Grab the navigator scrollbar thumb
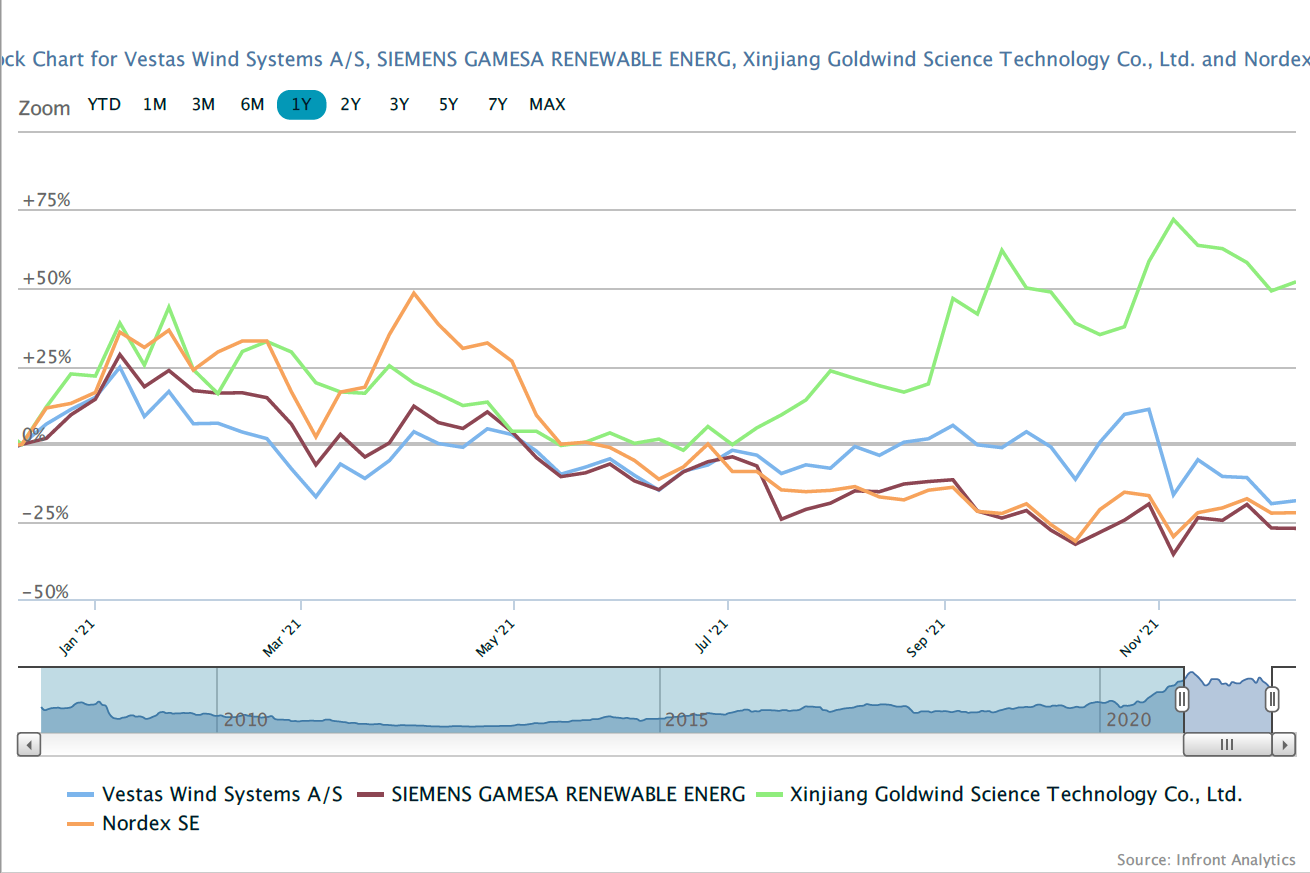The image size is (1310, 873). tap(1227, 745)
